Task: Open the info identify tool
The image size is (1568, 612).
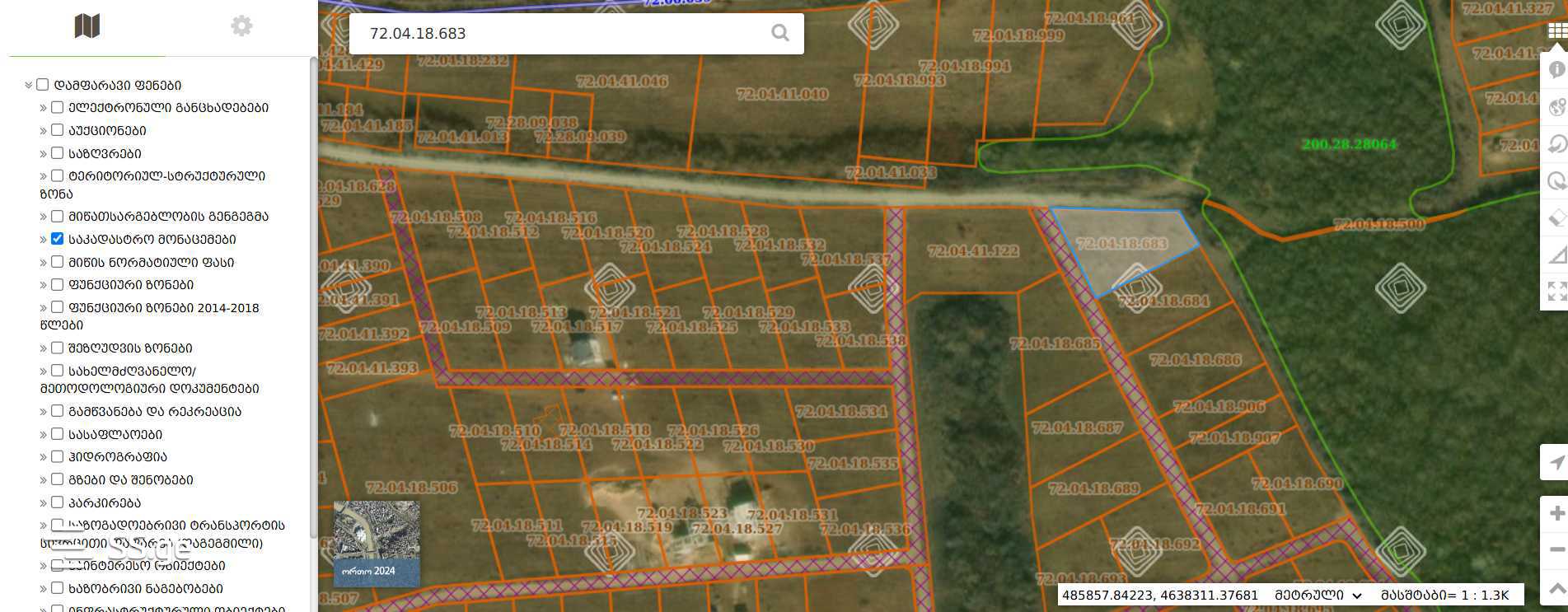Action: pos(1556,70)
